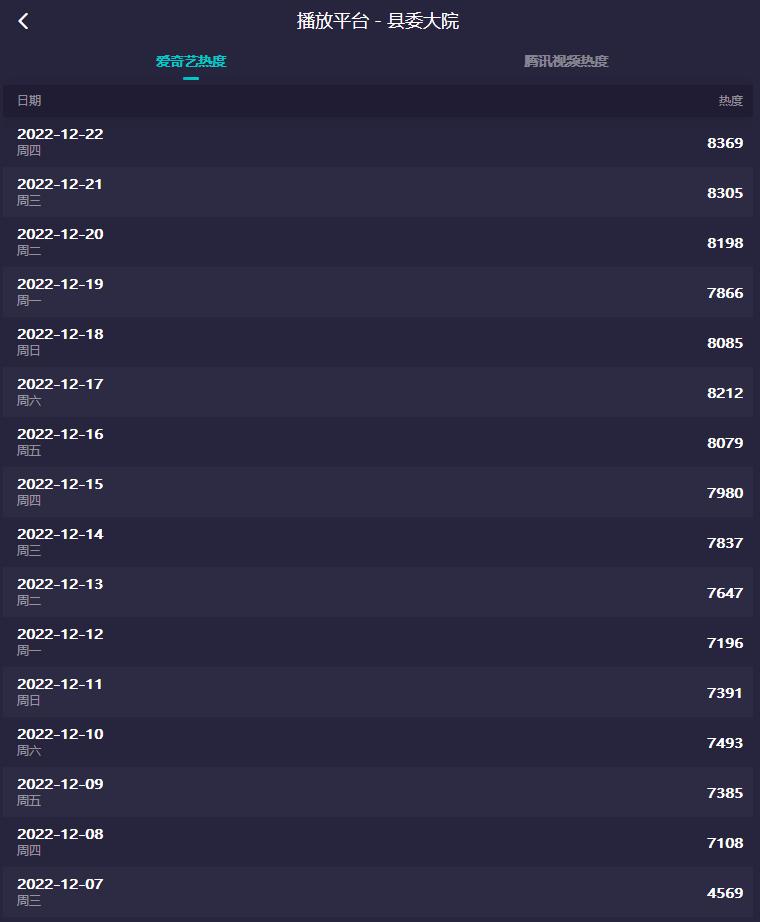Click heat value 7866
The image size is (760, 922).
[725, 293]
